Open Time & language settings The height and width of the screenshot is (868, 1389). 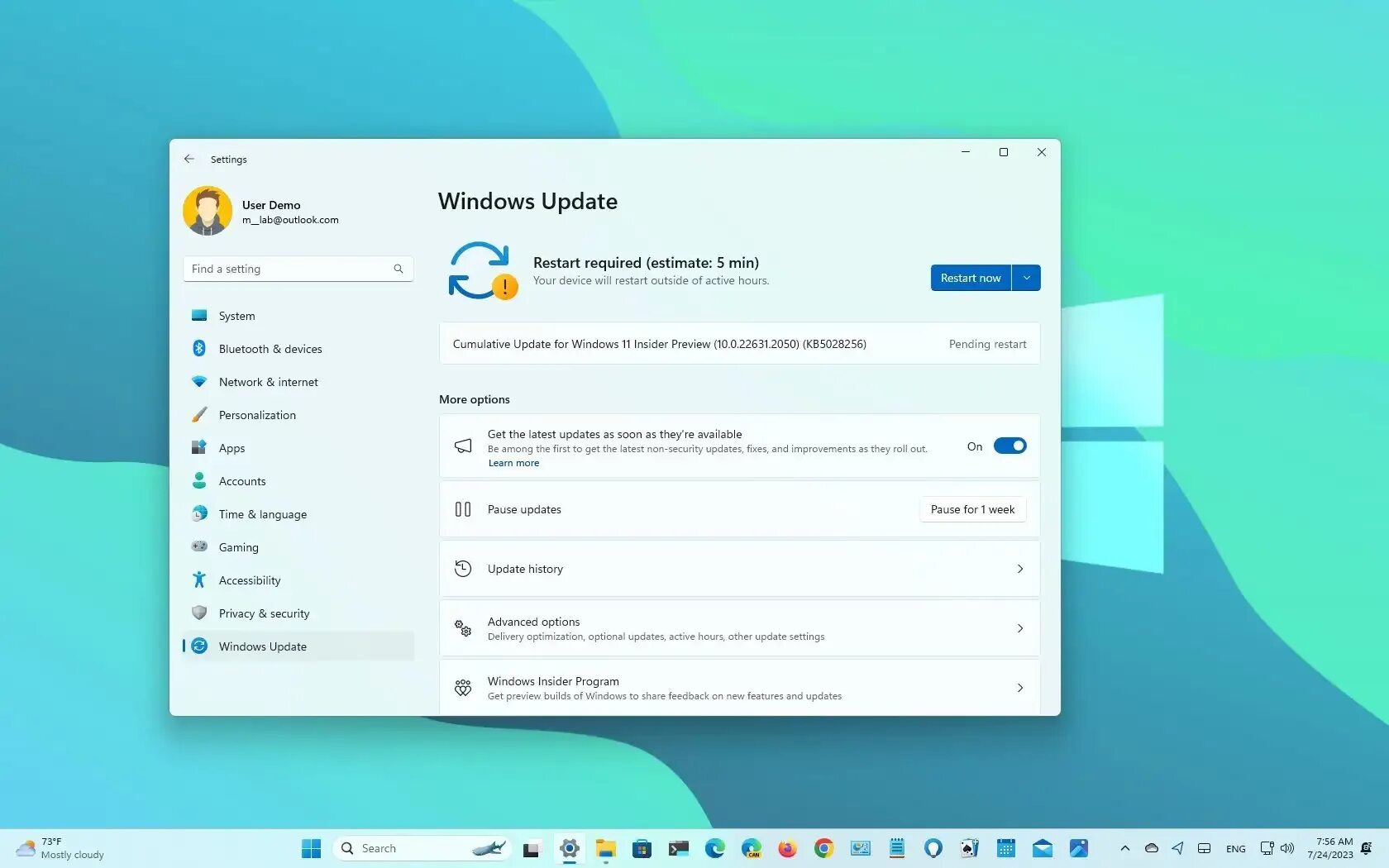298,514
